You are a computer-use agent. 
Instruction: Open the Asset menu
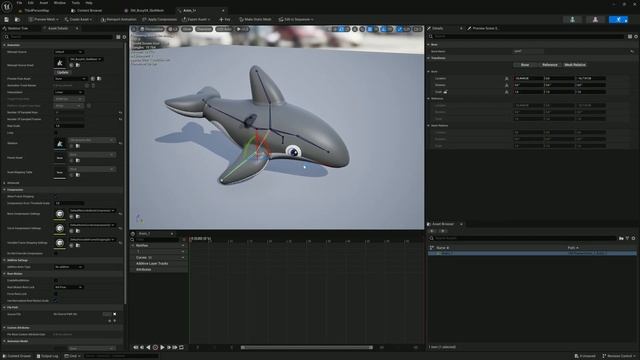(x=44, y=3)
